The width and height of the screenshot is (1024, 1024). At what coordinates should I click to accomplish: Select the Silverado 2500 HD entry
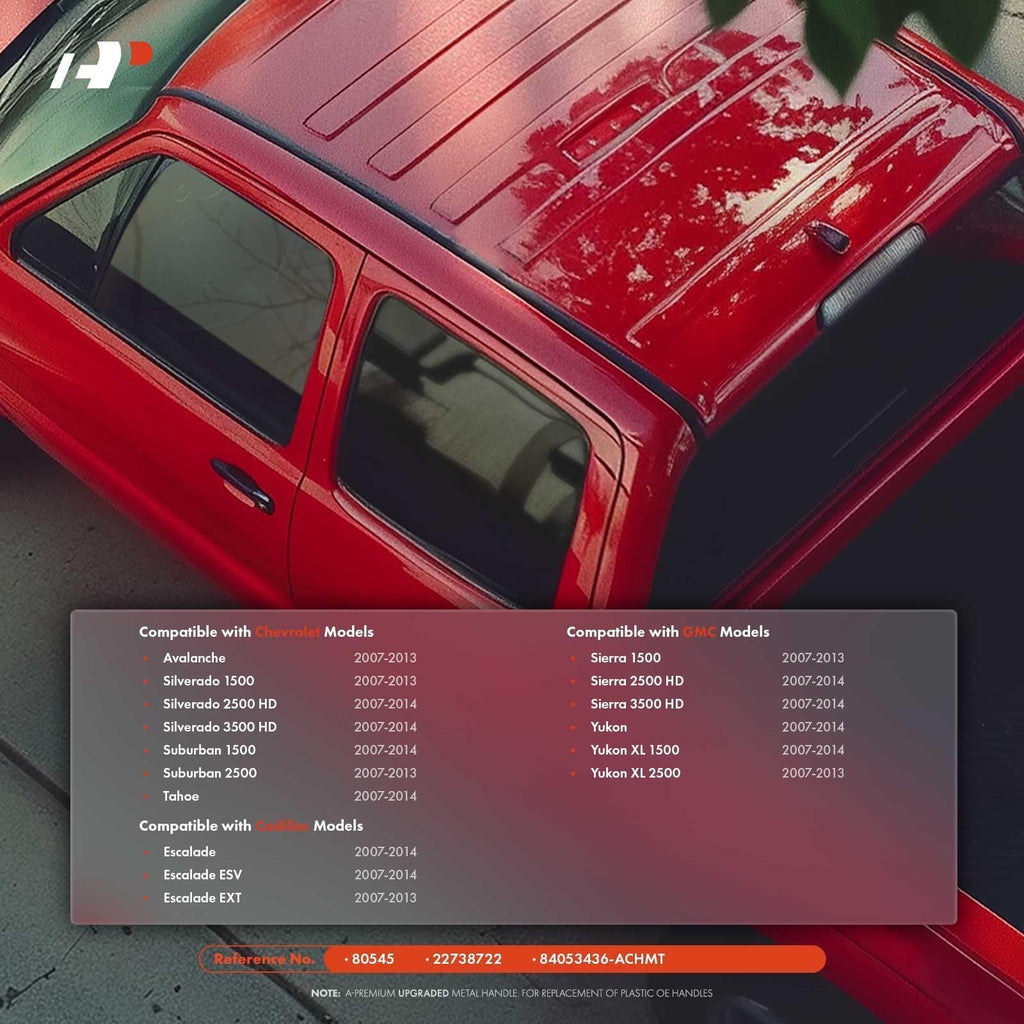coord(278,704)
